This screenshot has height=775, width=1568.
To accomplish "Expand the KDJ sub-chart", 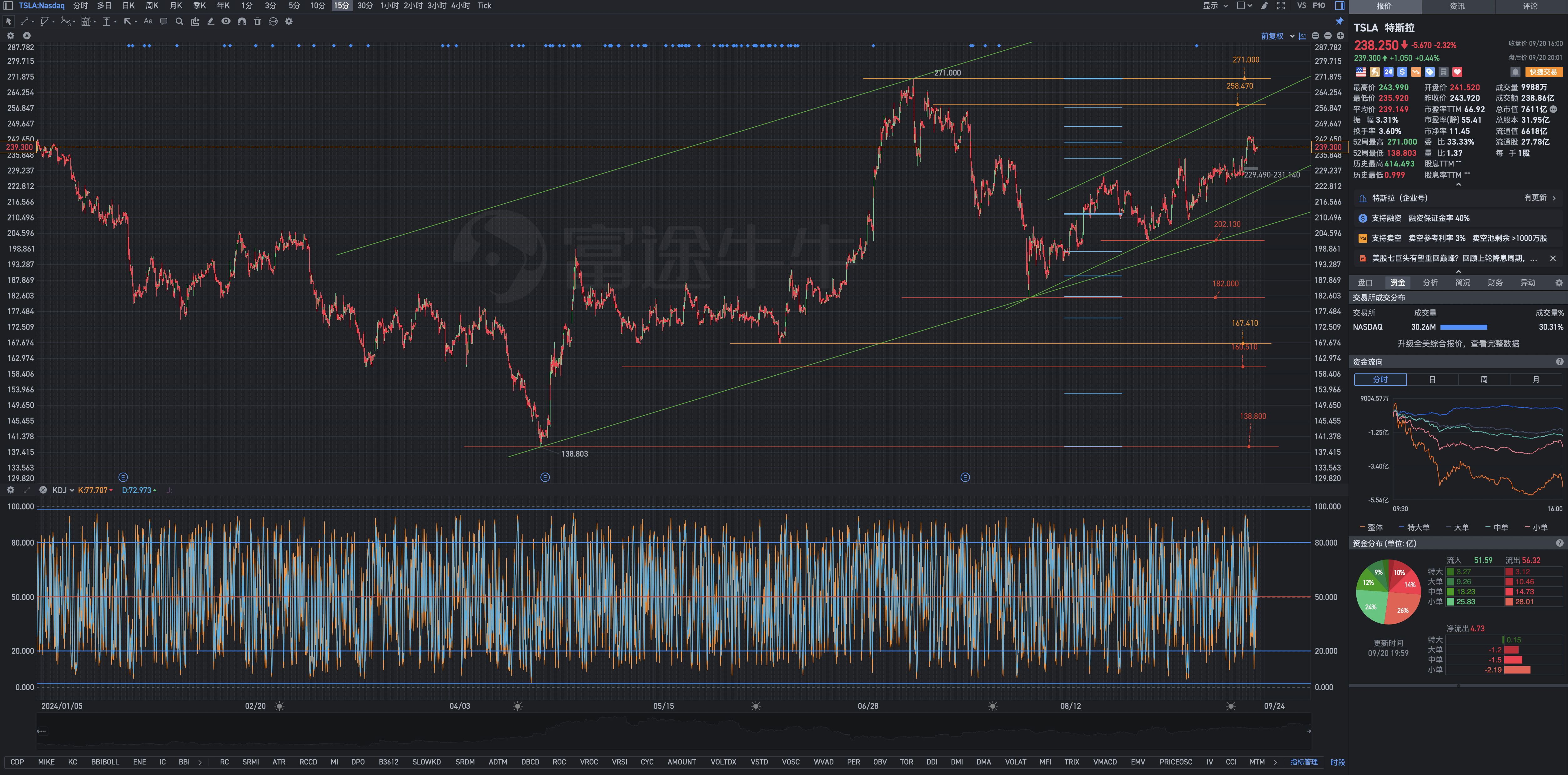I will pos(26,490).
